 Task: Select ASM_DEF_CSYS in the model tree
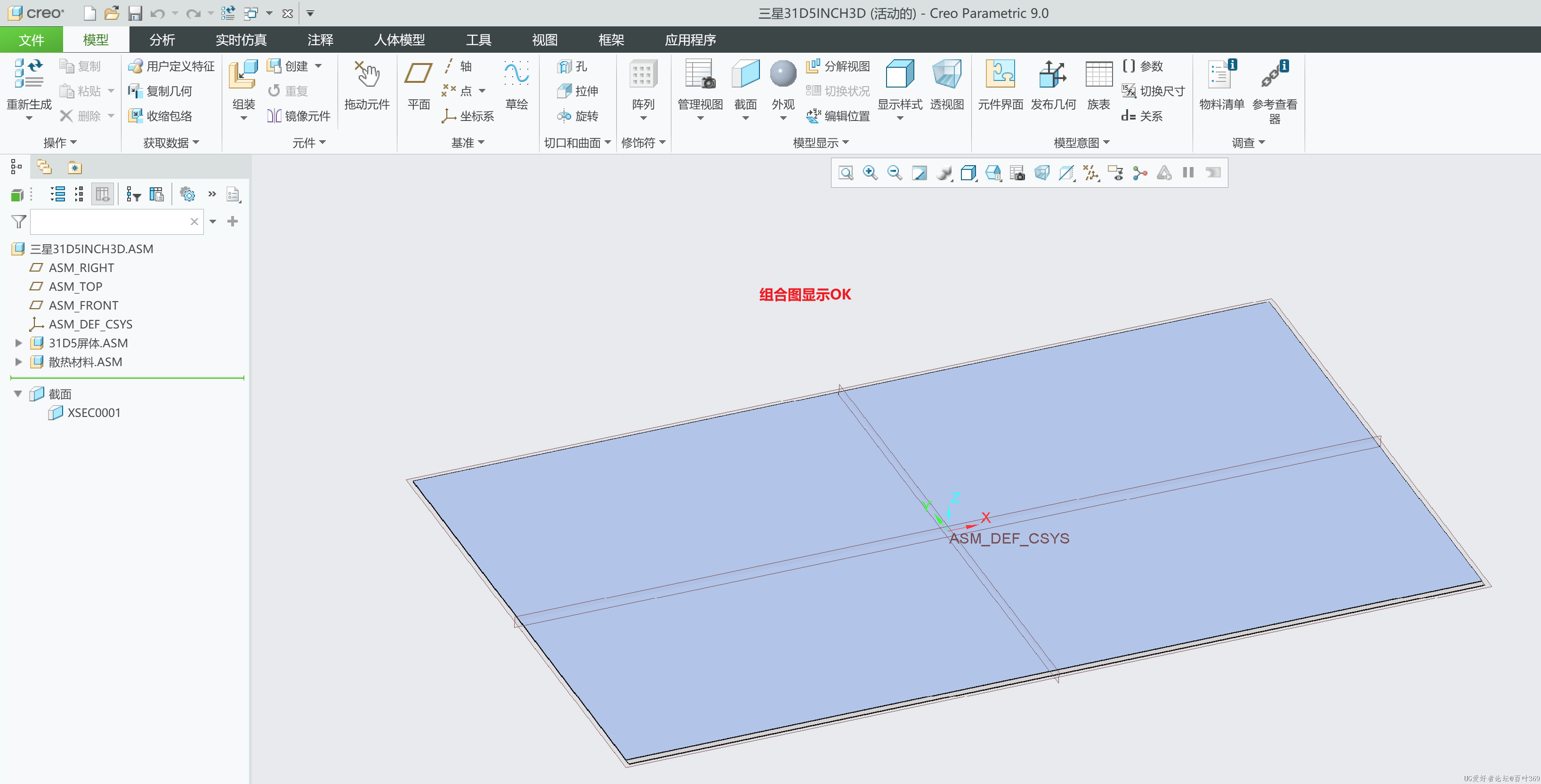(x=90, y=325)
